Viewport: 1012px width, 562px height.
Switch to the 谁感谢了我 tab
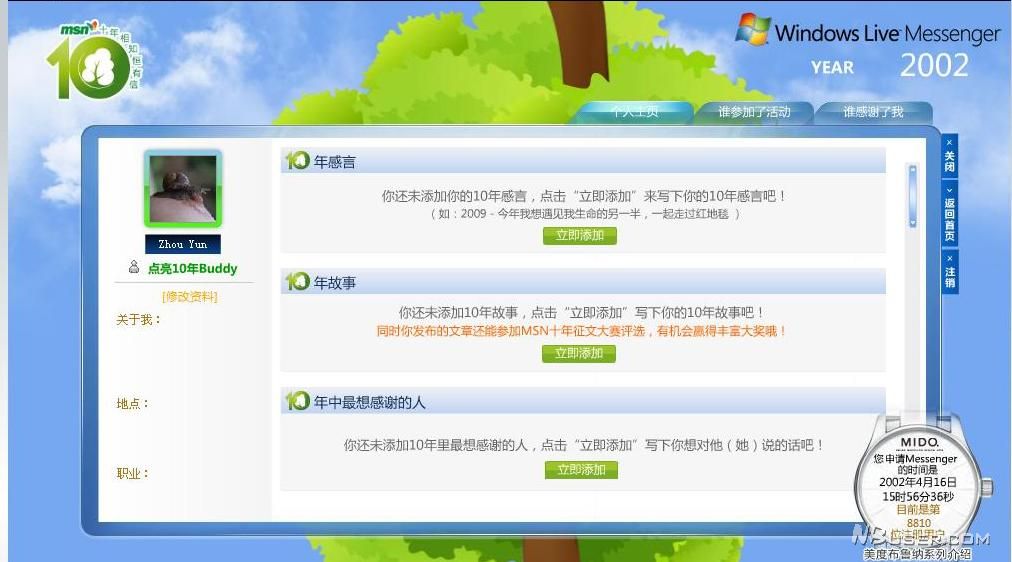tap(873, 112)
